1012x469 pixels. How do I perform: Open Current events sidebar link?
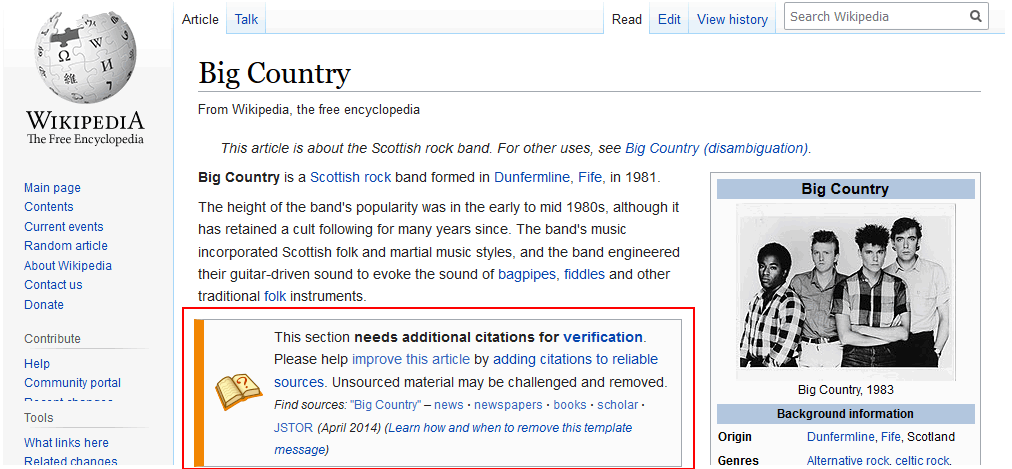tap(64, 227)
